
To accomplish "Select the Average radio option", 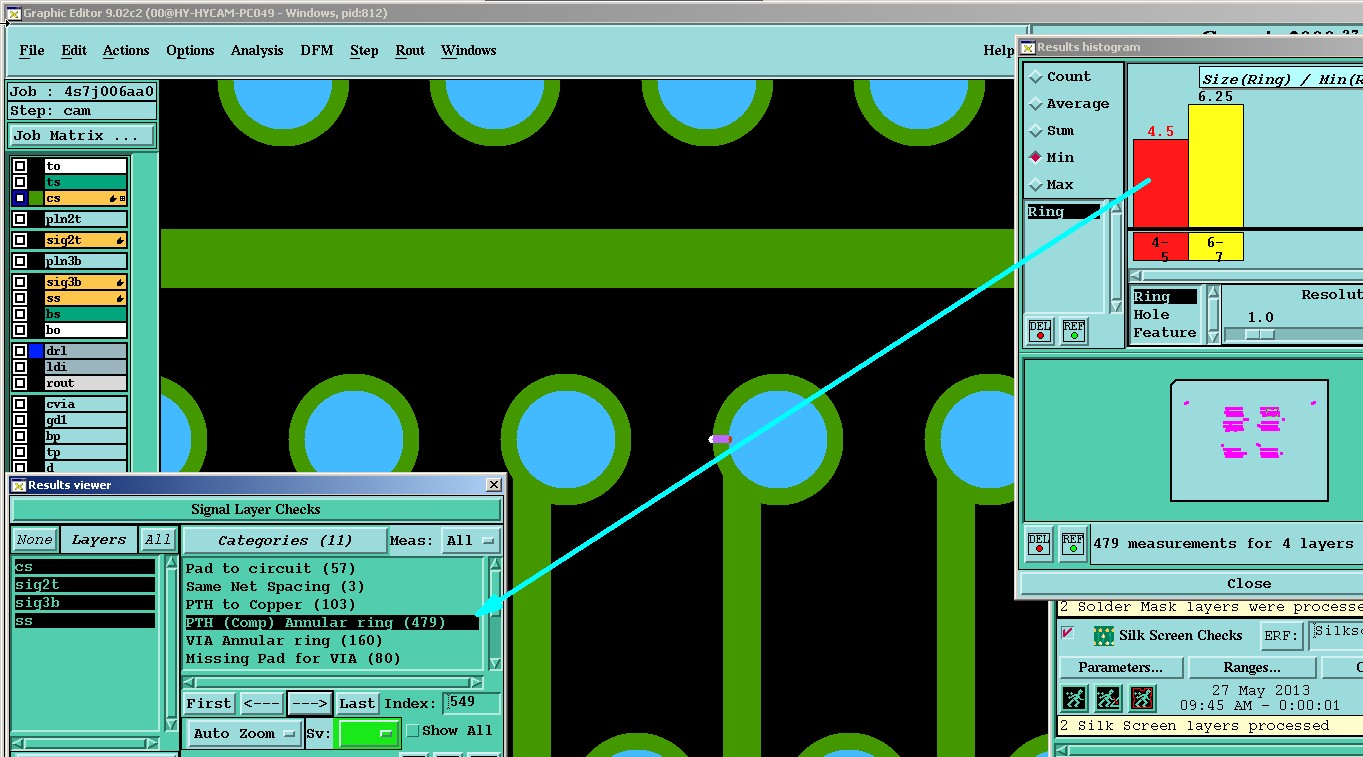I will (x=1037, y=104).
